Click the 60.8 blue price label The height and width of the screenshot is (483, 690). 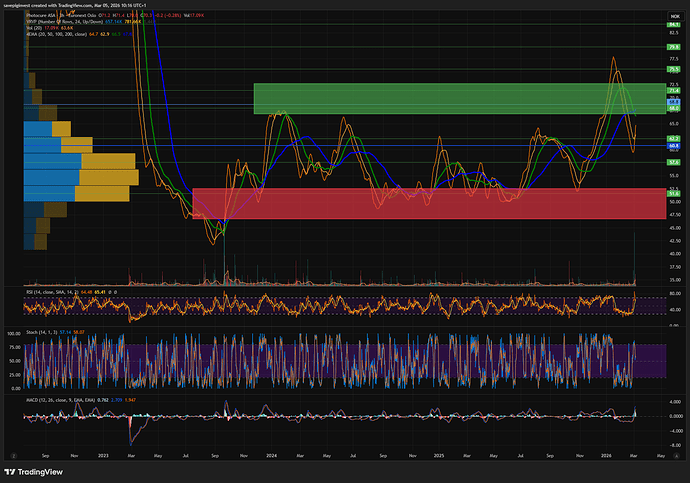674,145
